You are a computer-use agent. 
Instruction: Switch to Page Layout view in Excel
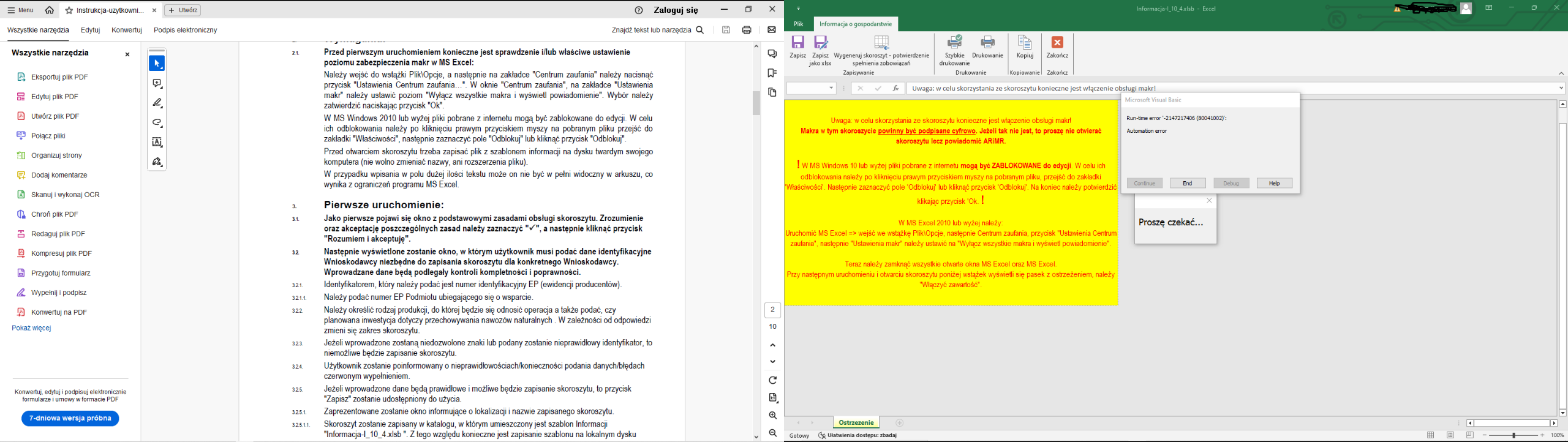point(1450,435)
